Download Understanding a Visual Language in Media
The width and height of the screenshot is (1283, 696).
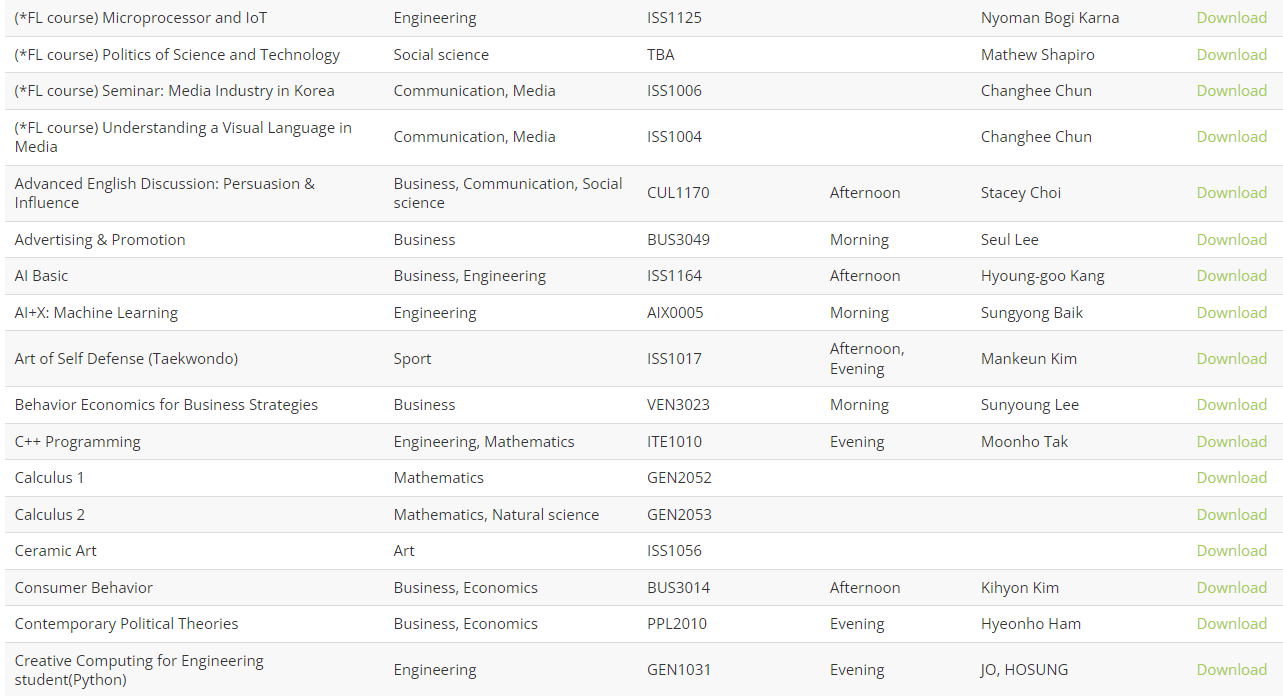point(1231,137)
